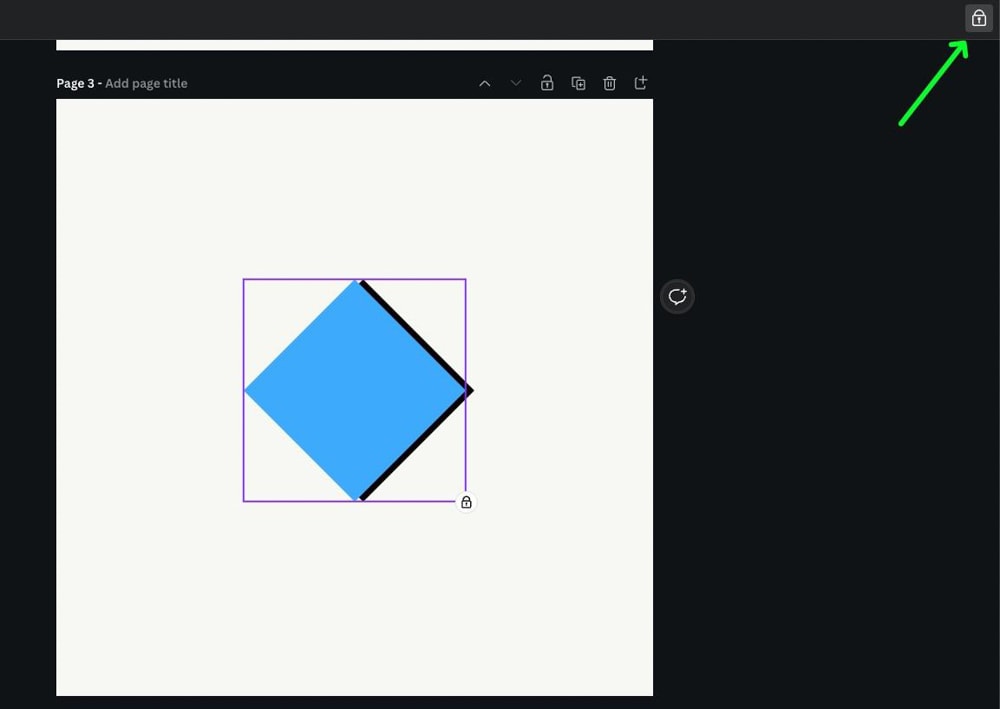The image size is (1000, 709).
Task: Click the 'Add page title' field
Action: click(x=146, y=84)
